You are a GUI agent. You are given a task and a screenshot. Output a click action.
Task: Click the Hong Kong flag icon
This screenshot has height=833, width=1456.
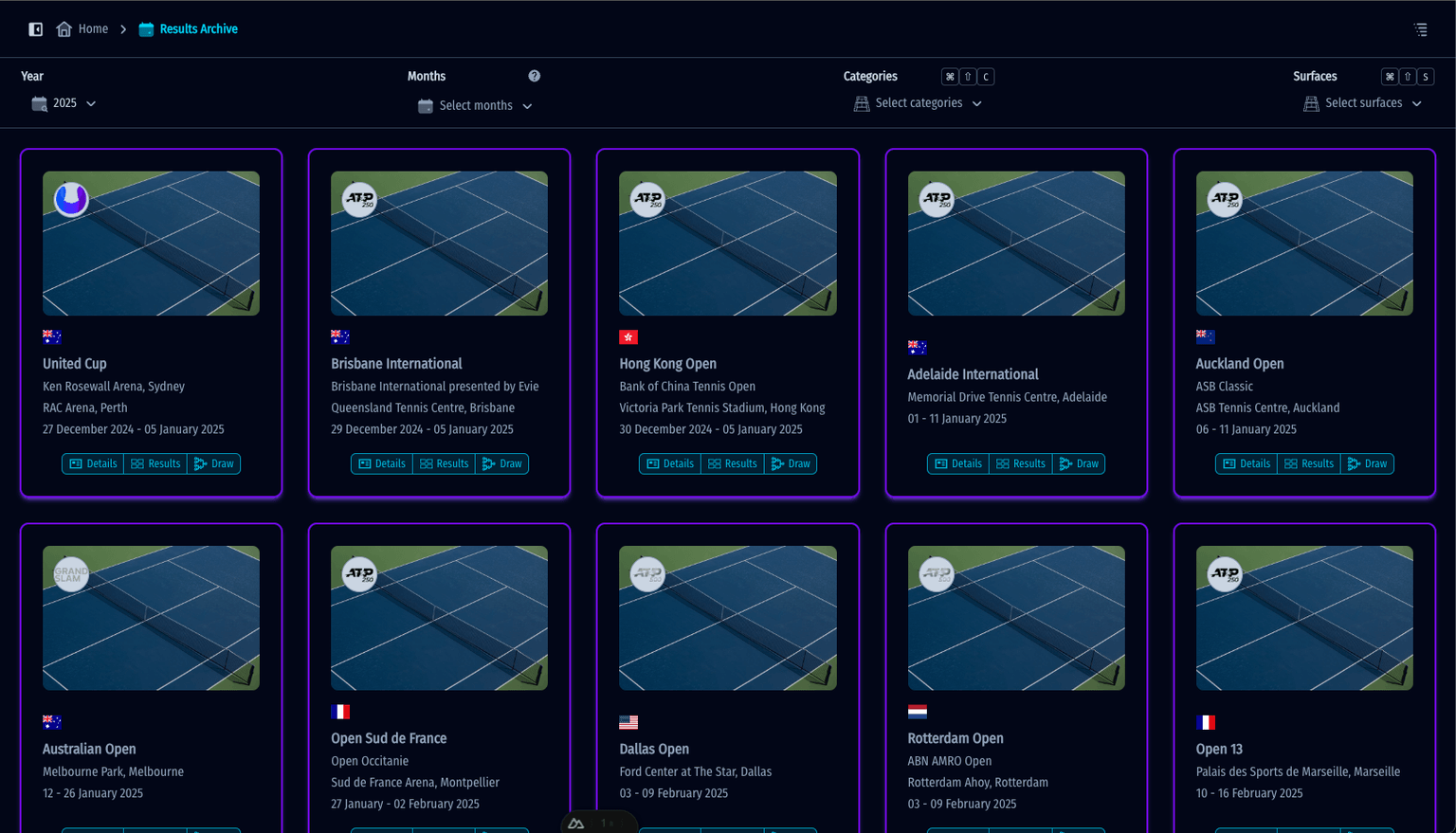628,337
